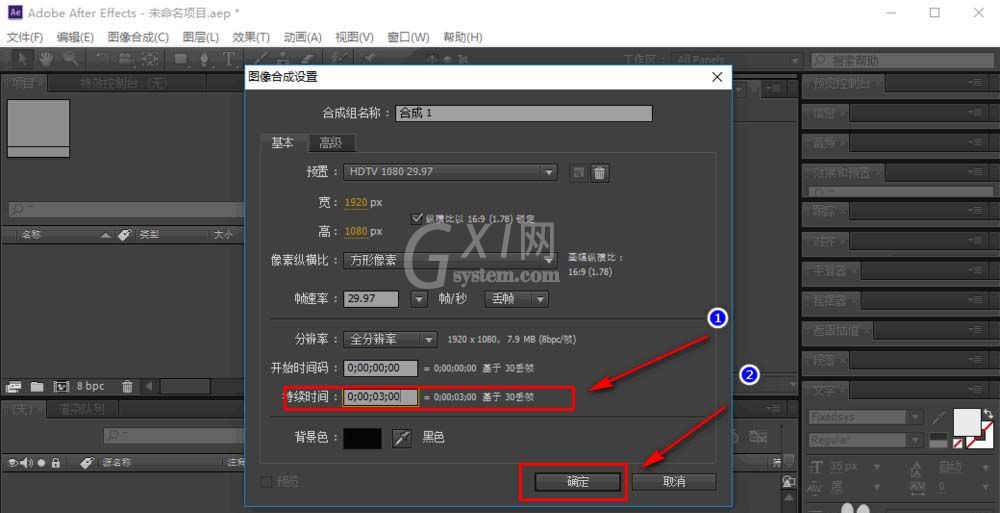
Task: Click the text eyedropper in the 文字 panel
Action: pyautogui.click(x=939, y=417)
